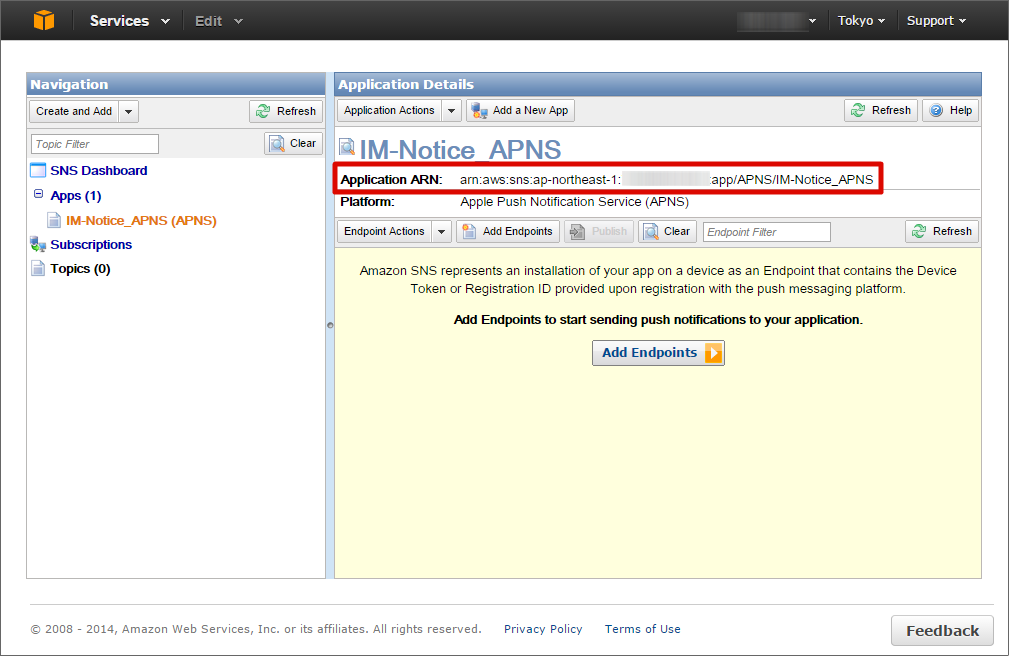Select Topics (0) in navigation
The image size is (1009, 656).
tap(80, 268)
